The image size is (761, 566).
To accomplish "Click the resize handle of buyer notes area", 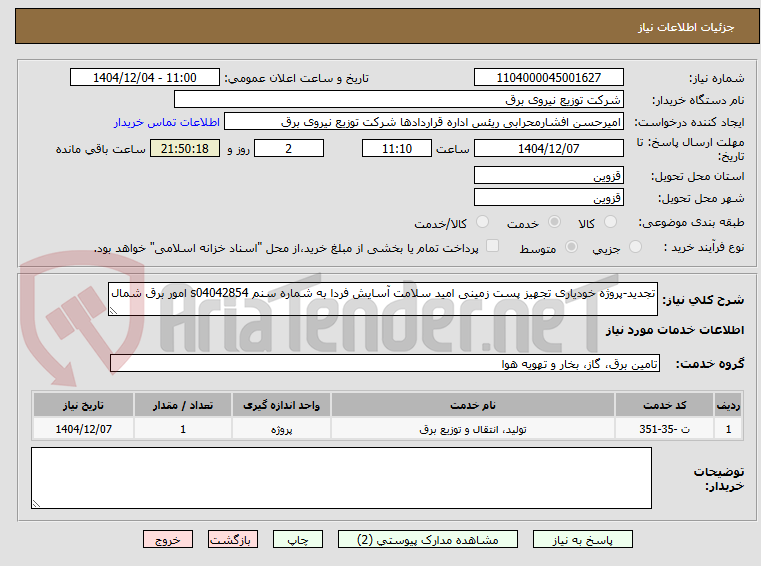I will pos(36,504).
